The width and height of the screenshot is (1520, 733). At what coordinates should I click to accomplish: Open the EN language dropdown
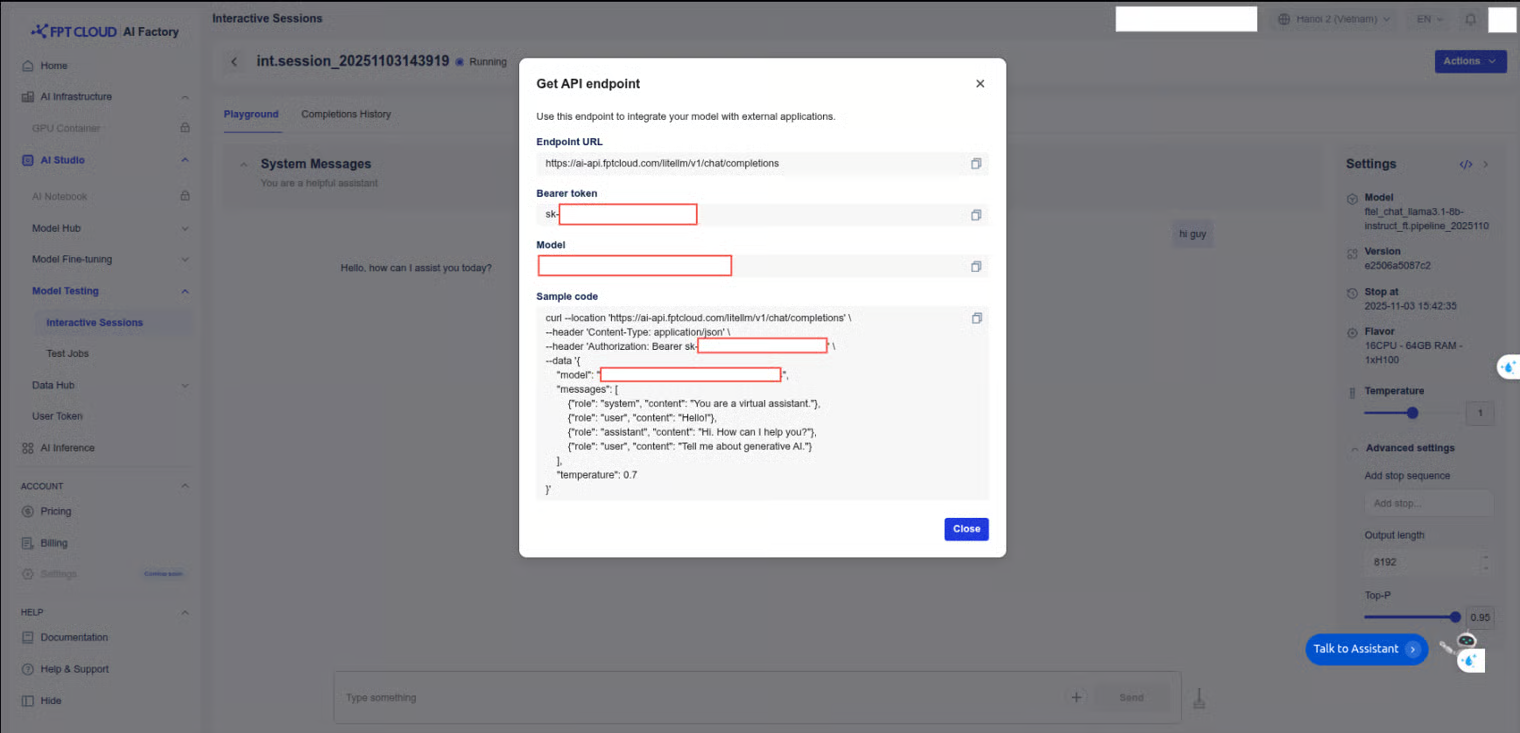pyautogui.click(x=1430, y=19)
